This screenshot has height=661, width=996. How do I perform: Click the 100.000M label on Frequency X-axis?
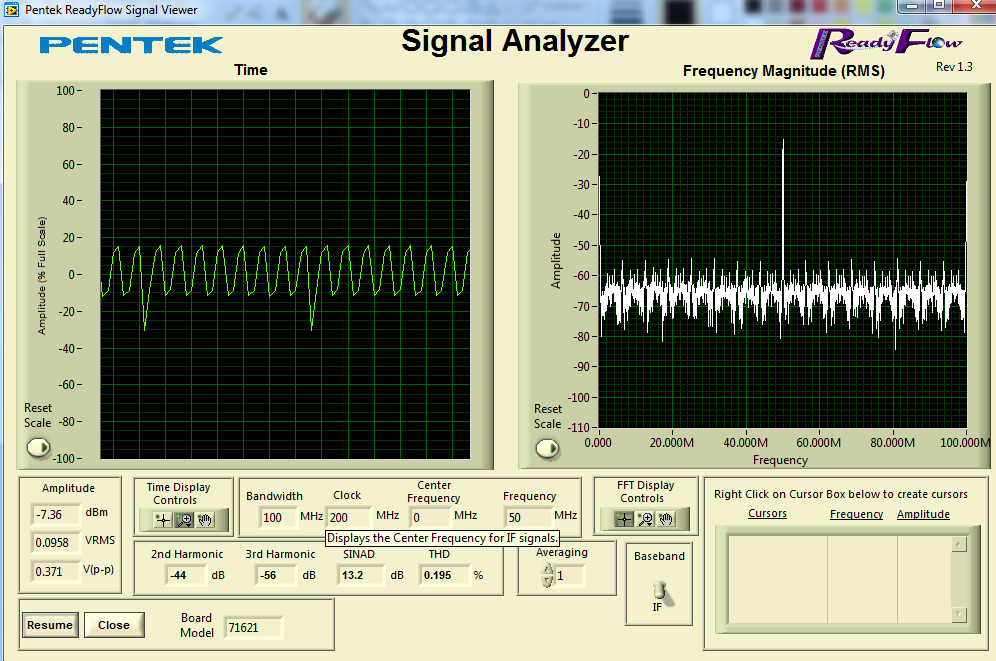click(x=965, y=443)
